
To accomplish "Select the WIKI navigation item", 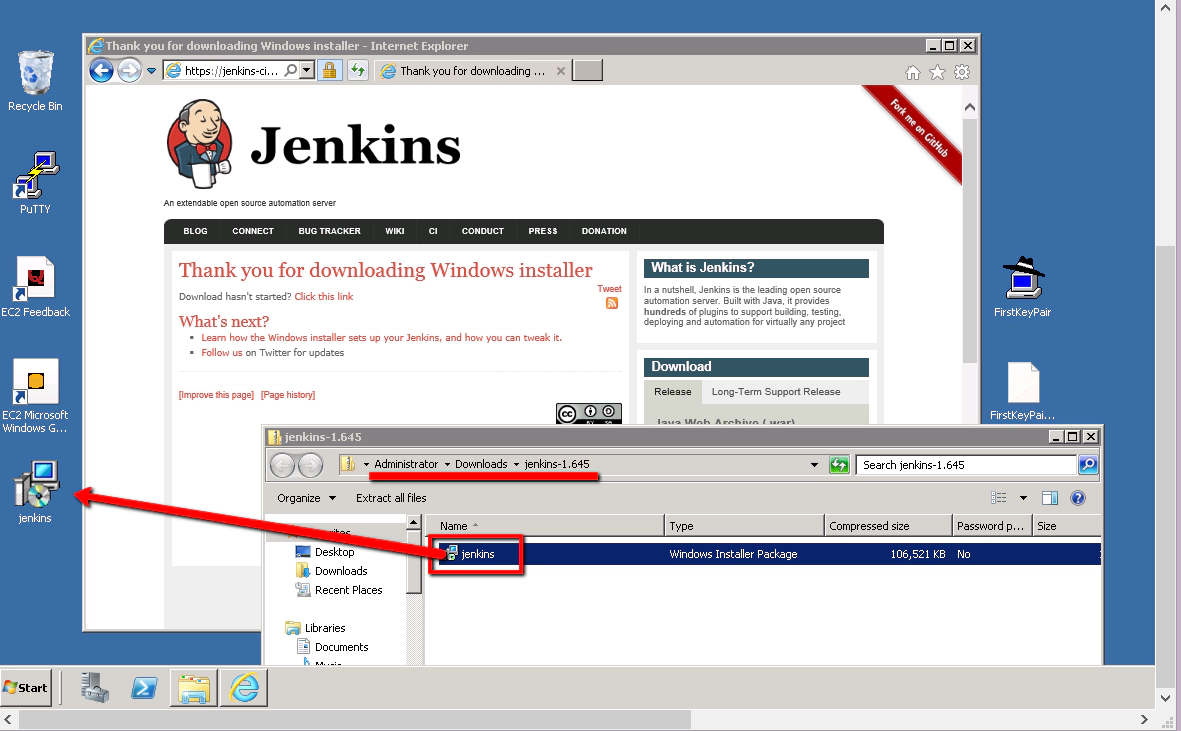I will click(394, 231).
